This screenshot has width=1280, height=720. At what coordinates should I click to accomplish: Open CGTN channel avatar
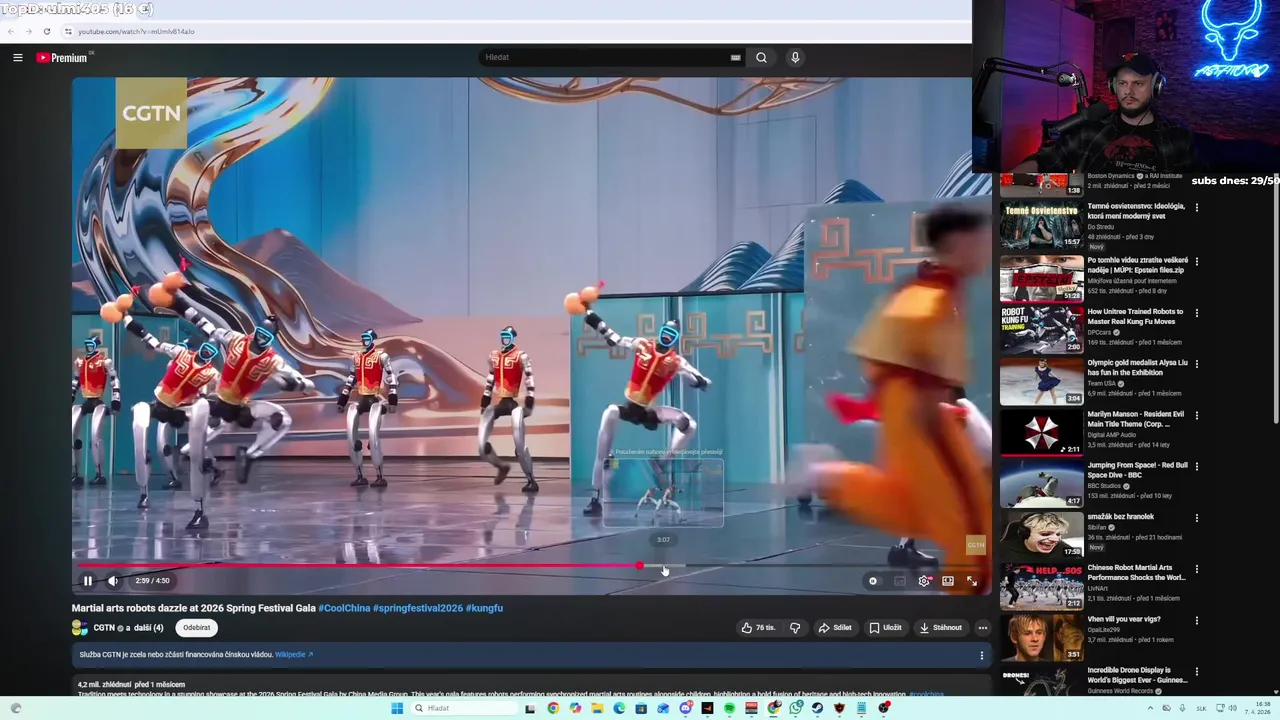pos(80,628)
